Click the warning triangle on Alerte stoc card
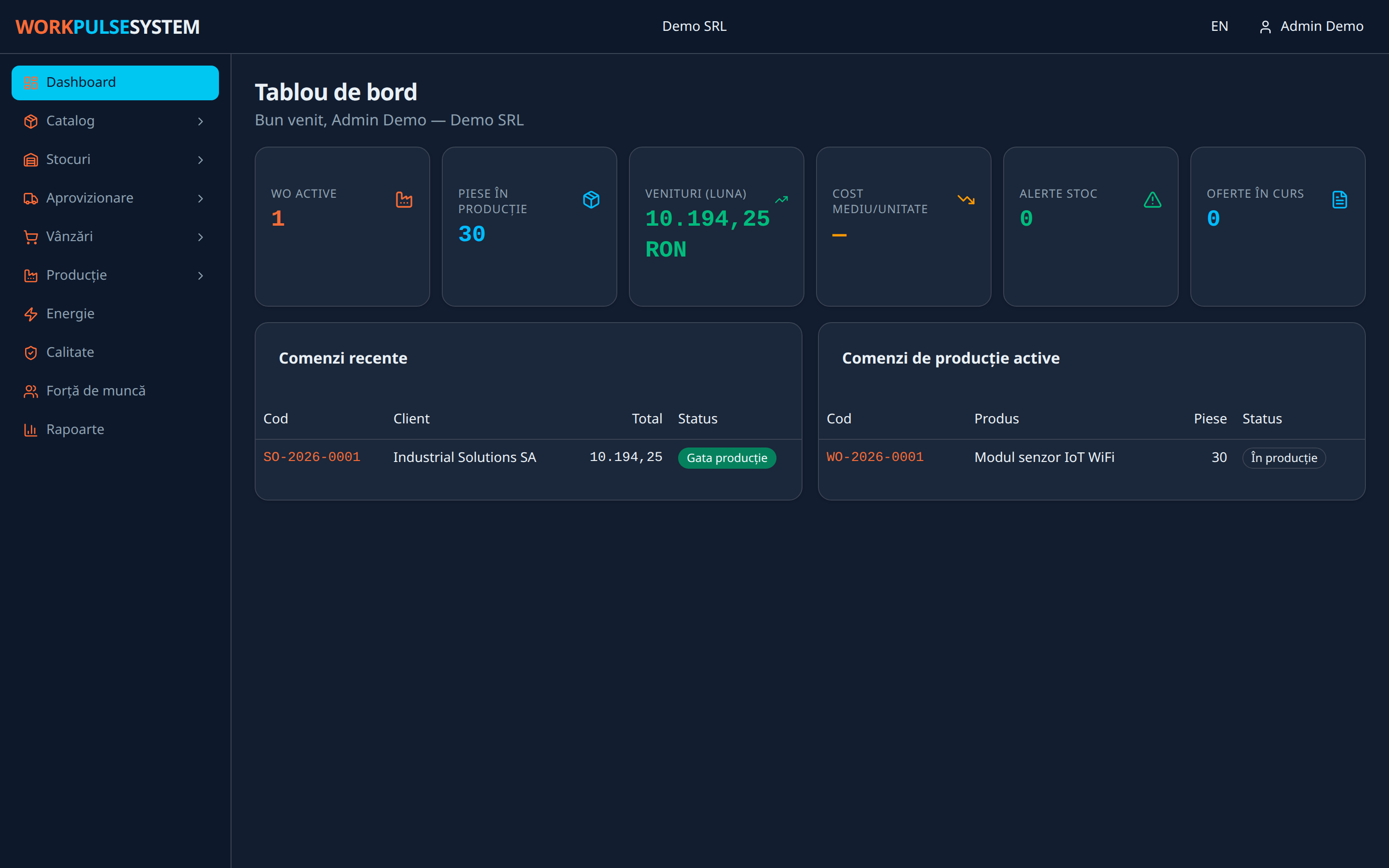1389x868 pixels. click(x=1153, y=200)
